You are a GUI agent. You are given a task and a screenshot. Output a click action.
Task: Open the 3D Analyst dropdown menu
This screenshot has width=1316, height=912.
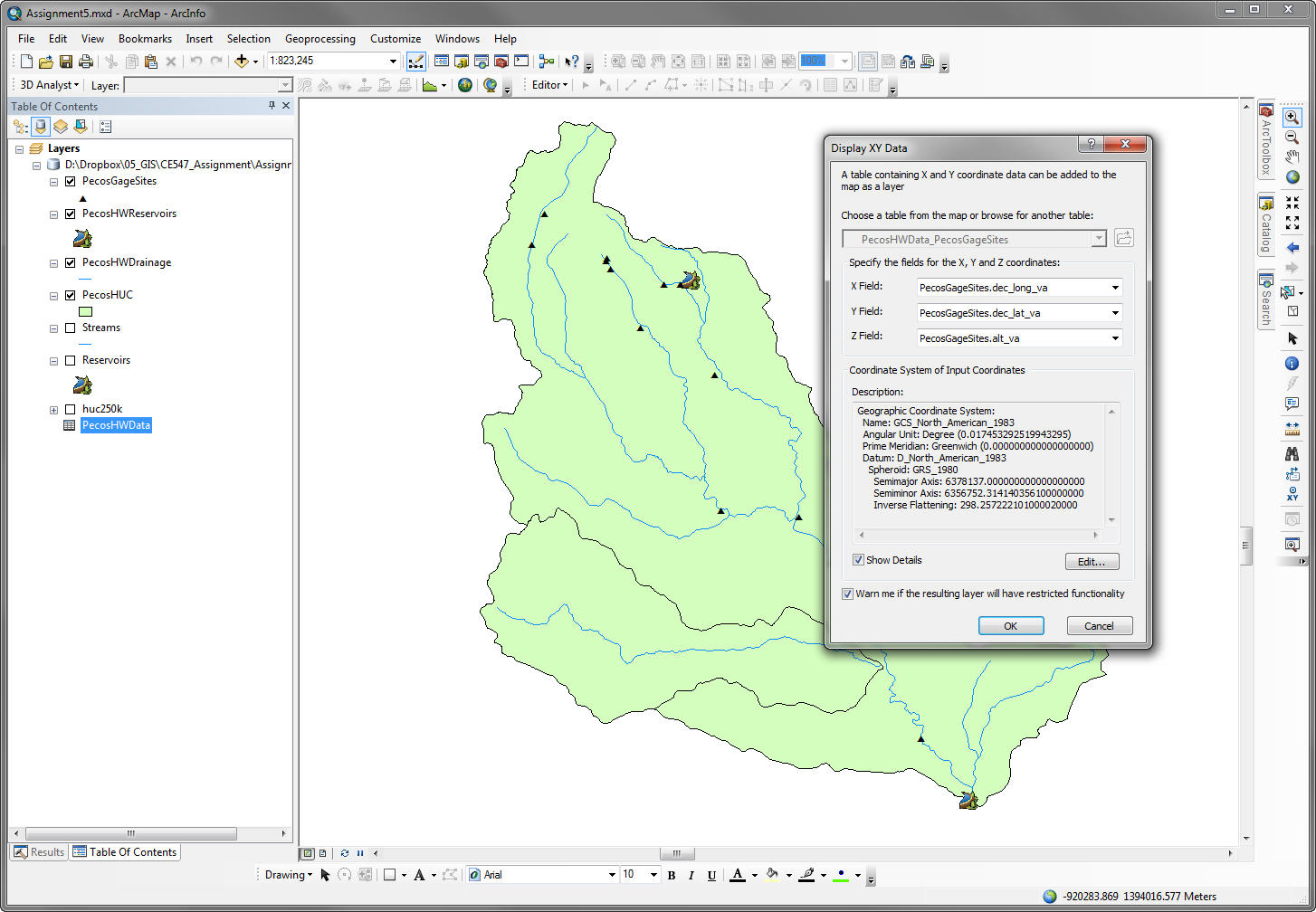click(x=50, y=85)
